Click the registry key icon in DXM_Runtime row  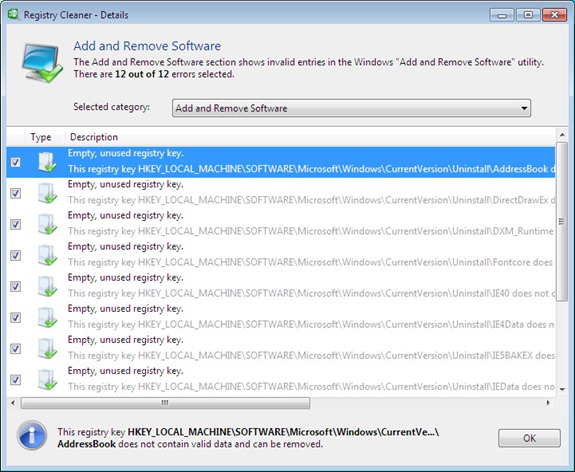(x=47, y=224)
